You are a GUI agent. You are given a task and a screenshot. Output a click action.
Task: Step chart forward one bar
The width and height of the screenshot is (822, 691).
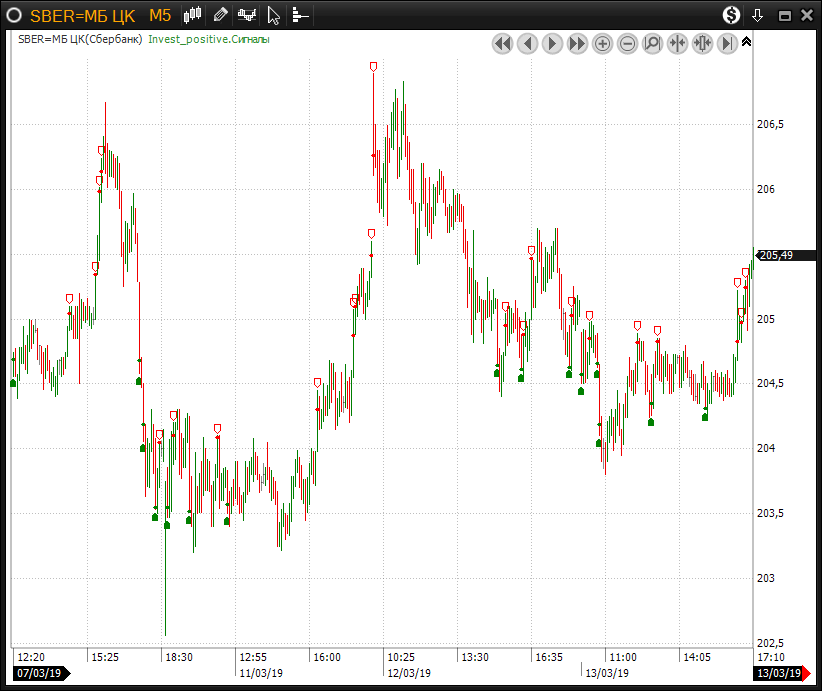pos(552,44)
